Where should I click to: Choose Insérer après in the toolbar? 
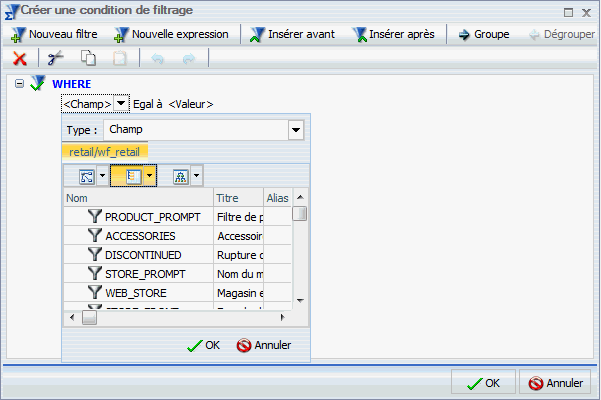pyautogui.click(x=394, y=34)
